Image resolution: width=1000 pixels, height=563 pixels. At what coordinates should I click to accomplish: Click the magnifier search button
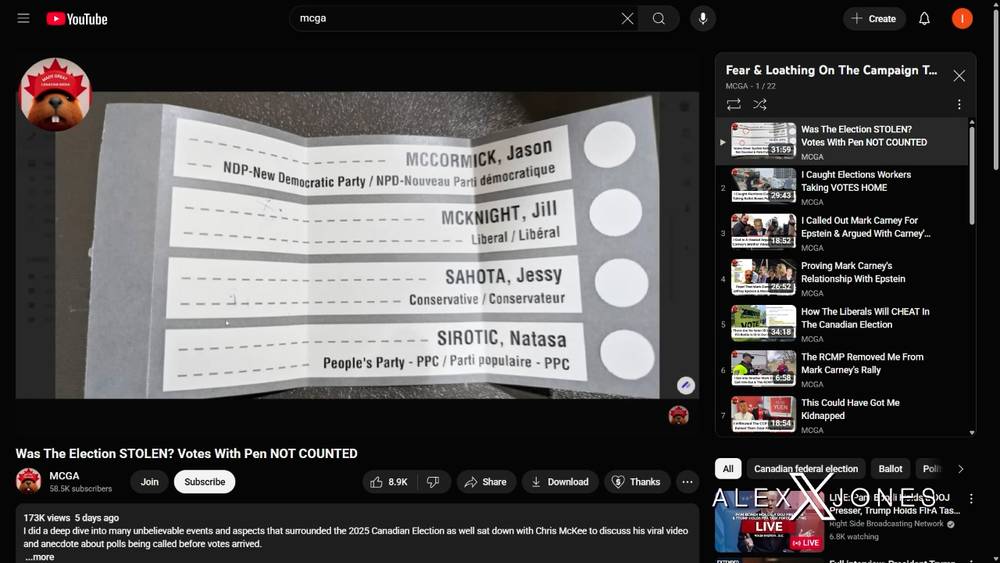(659, 18)
